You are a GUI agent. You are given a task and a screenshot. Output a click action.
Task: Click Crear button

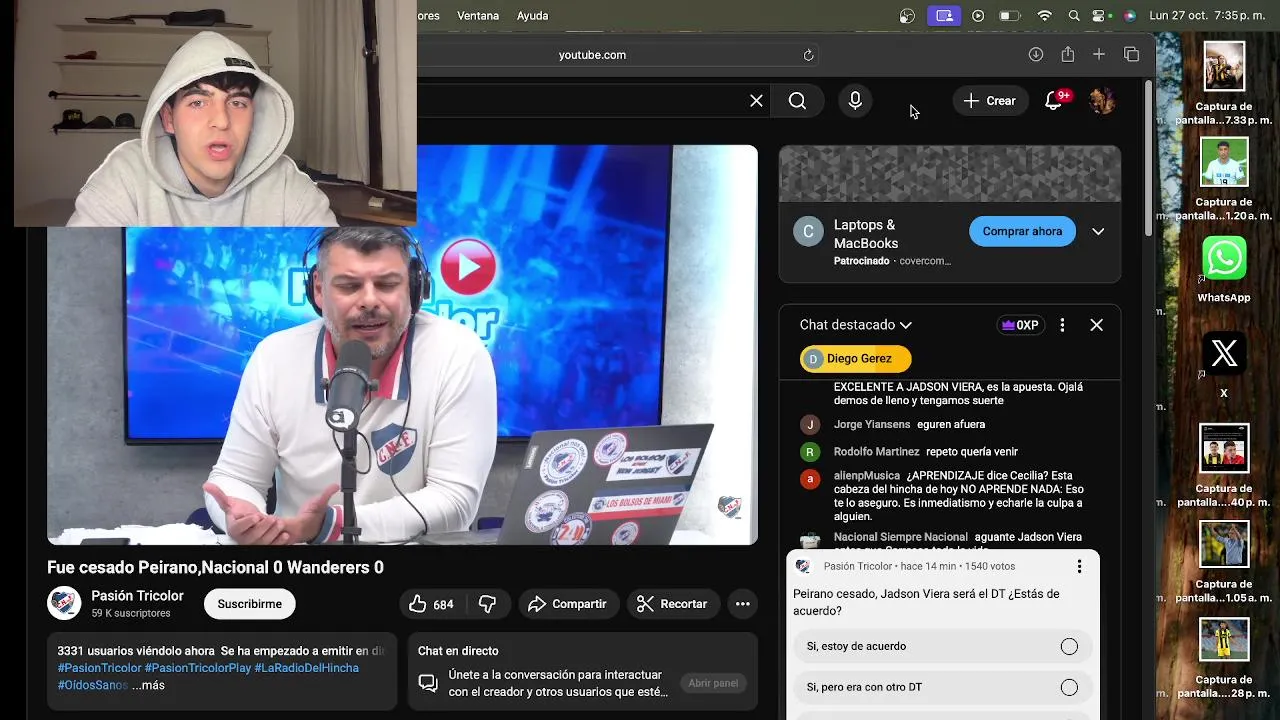(x=989, y=101)
